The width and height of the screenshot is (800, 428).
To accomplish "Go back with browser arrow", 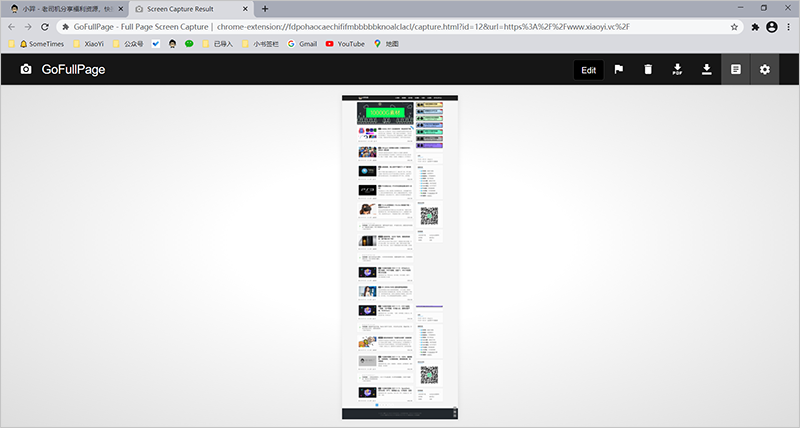I will (12, 27).
